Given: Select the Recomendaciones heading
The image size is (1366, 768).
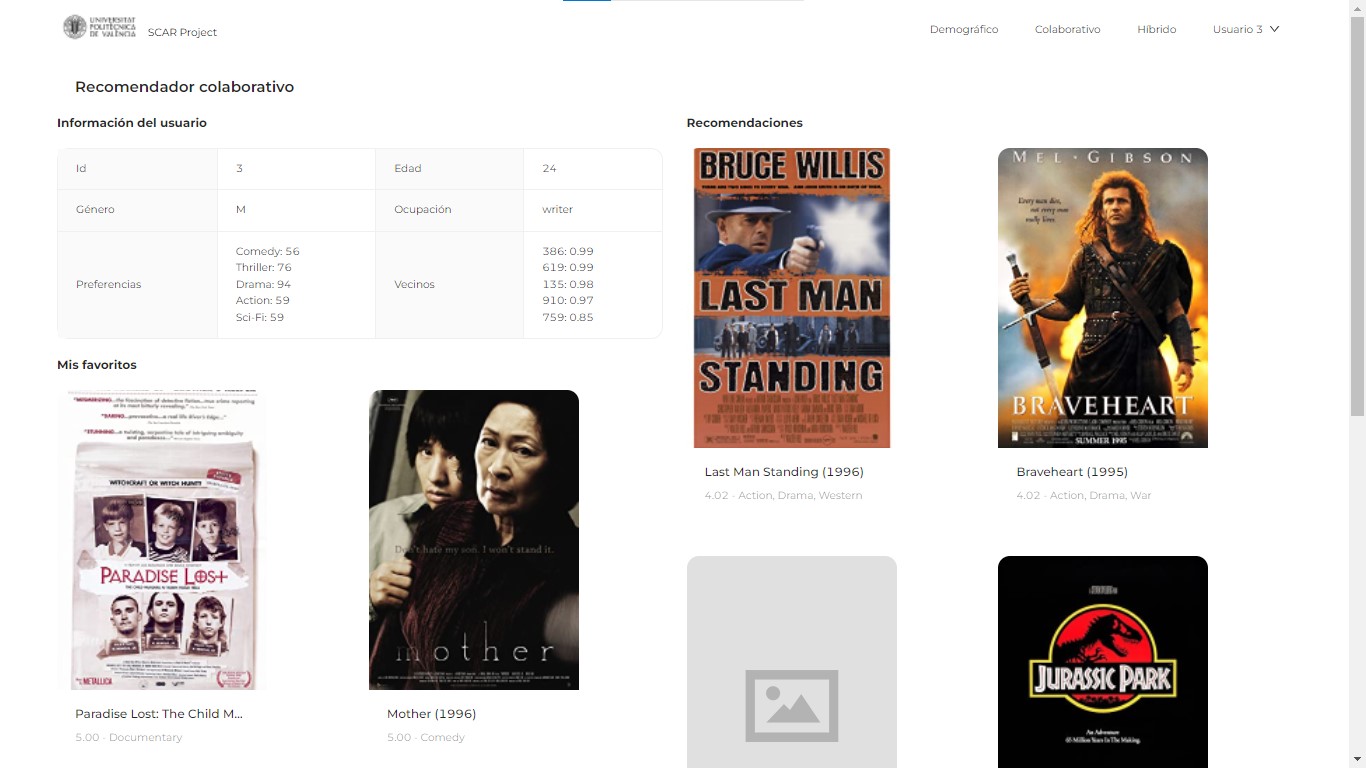Looking at the screenshot, I should click(745, 123).
